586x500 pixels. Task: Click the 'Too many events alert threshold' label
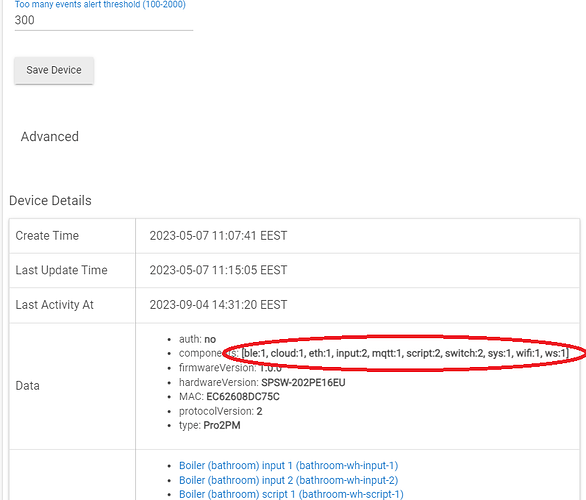click(x=100, y=4)
